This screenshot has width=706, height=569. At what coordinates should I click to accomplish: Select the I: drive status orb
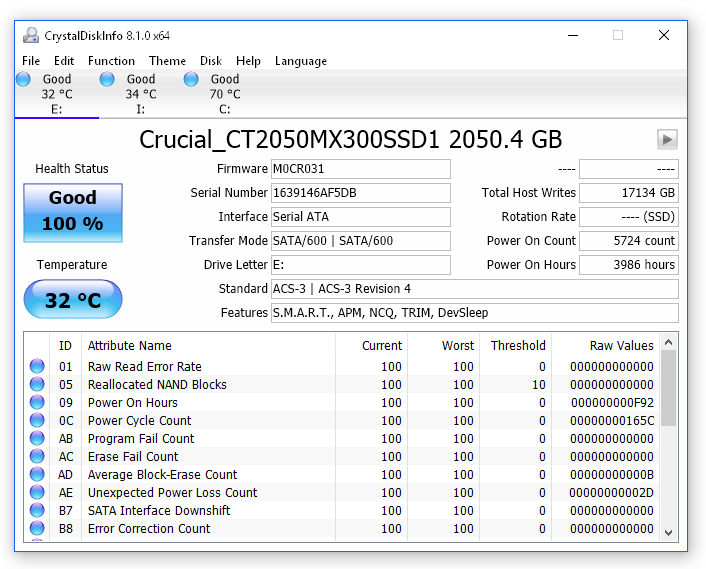click(107, 79)
